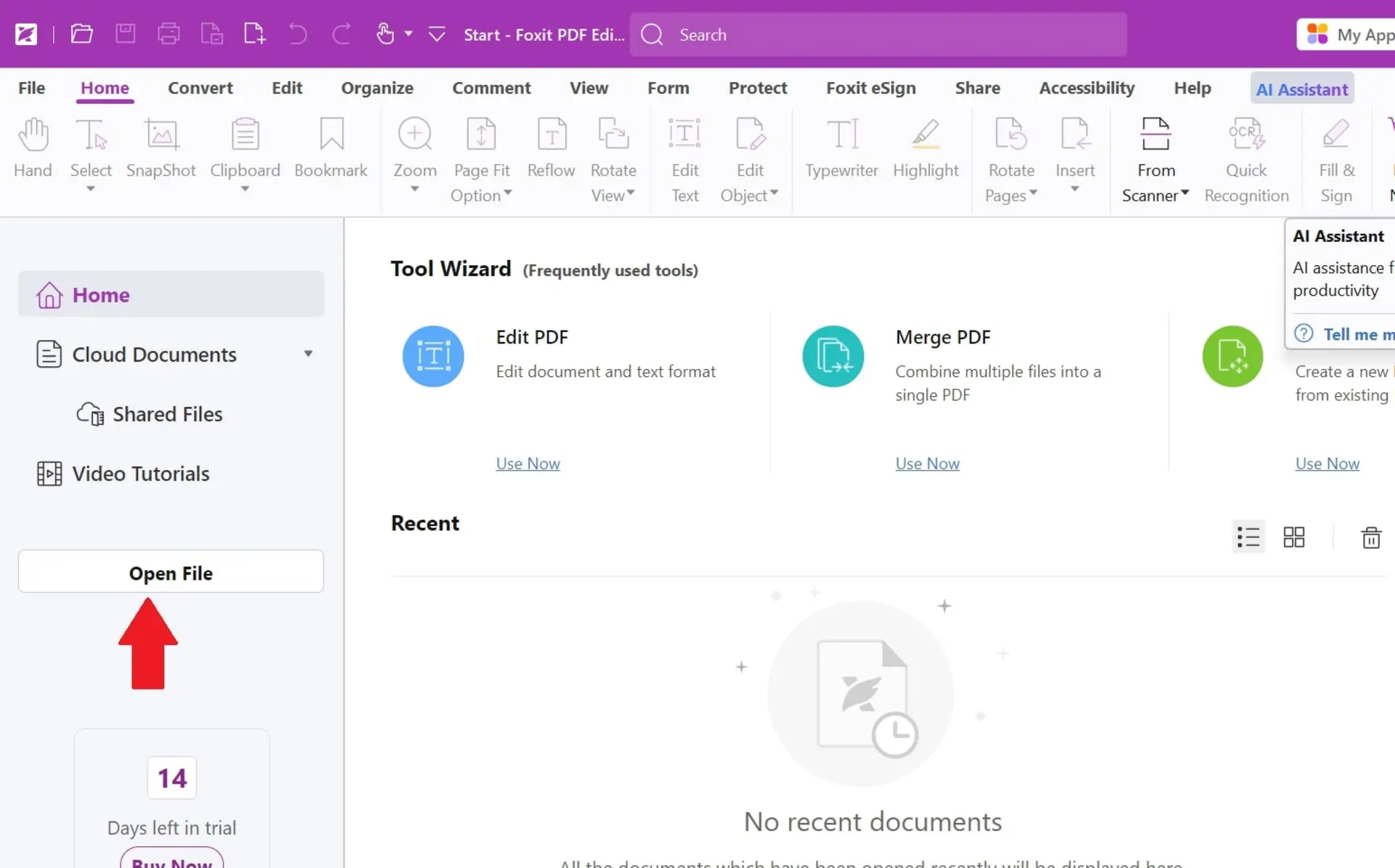The height and width of the screenshot is (868, 1395).
Task: Click the Search input field
Action: 878,34
